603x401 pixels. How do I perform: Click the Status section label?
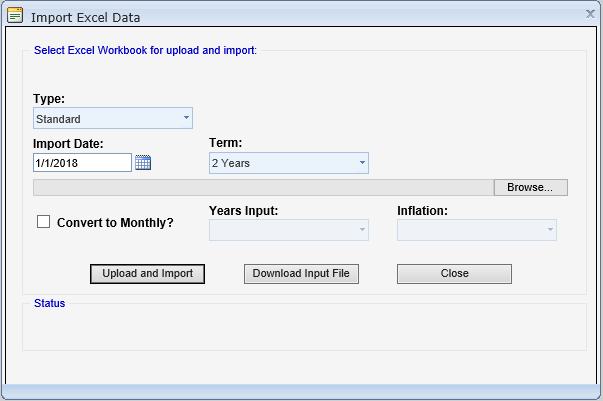coord(50,303)
